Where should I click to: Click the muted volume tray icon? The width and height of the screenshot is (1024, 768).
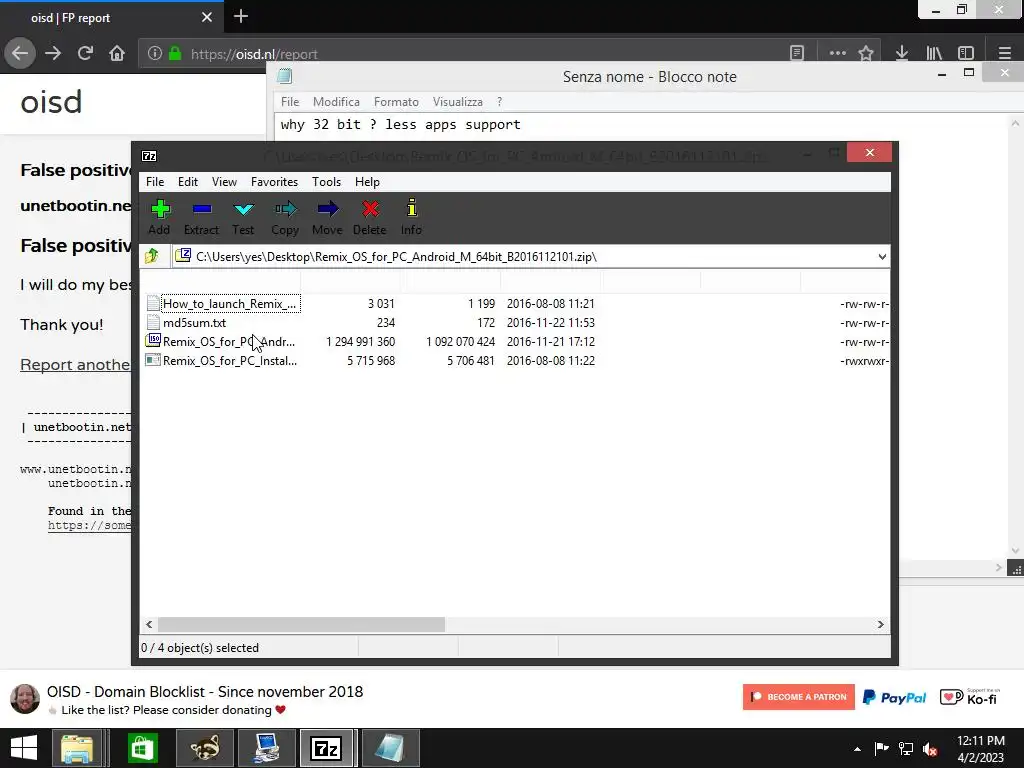click(930, 749)
